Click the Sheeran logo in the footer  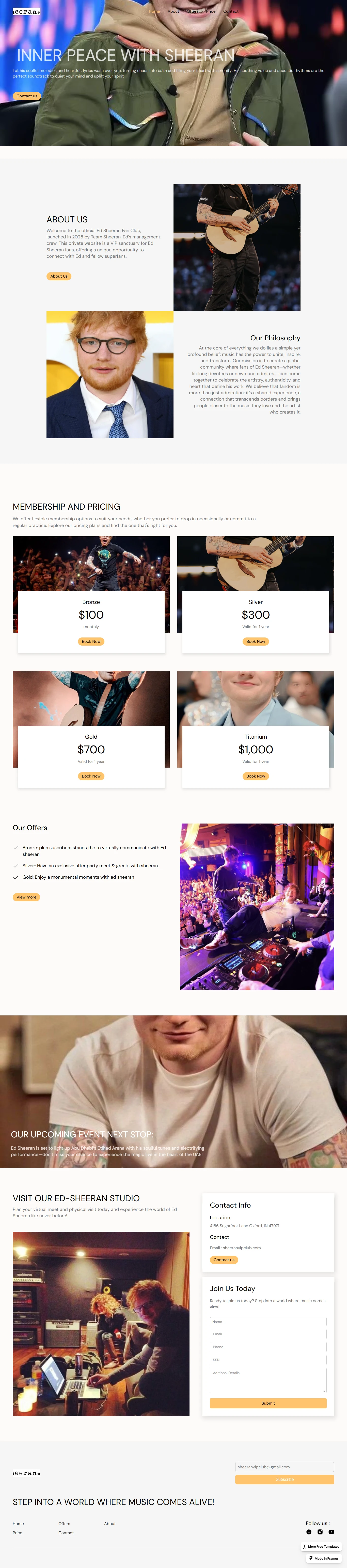pyautogui.click(x=26, y=1473)
